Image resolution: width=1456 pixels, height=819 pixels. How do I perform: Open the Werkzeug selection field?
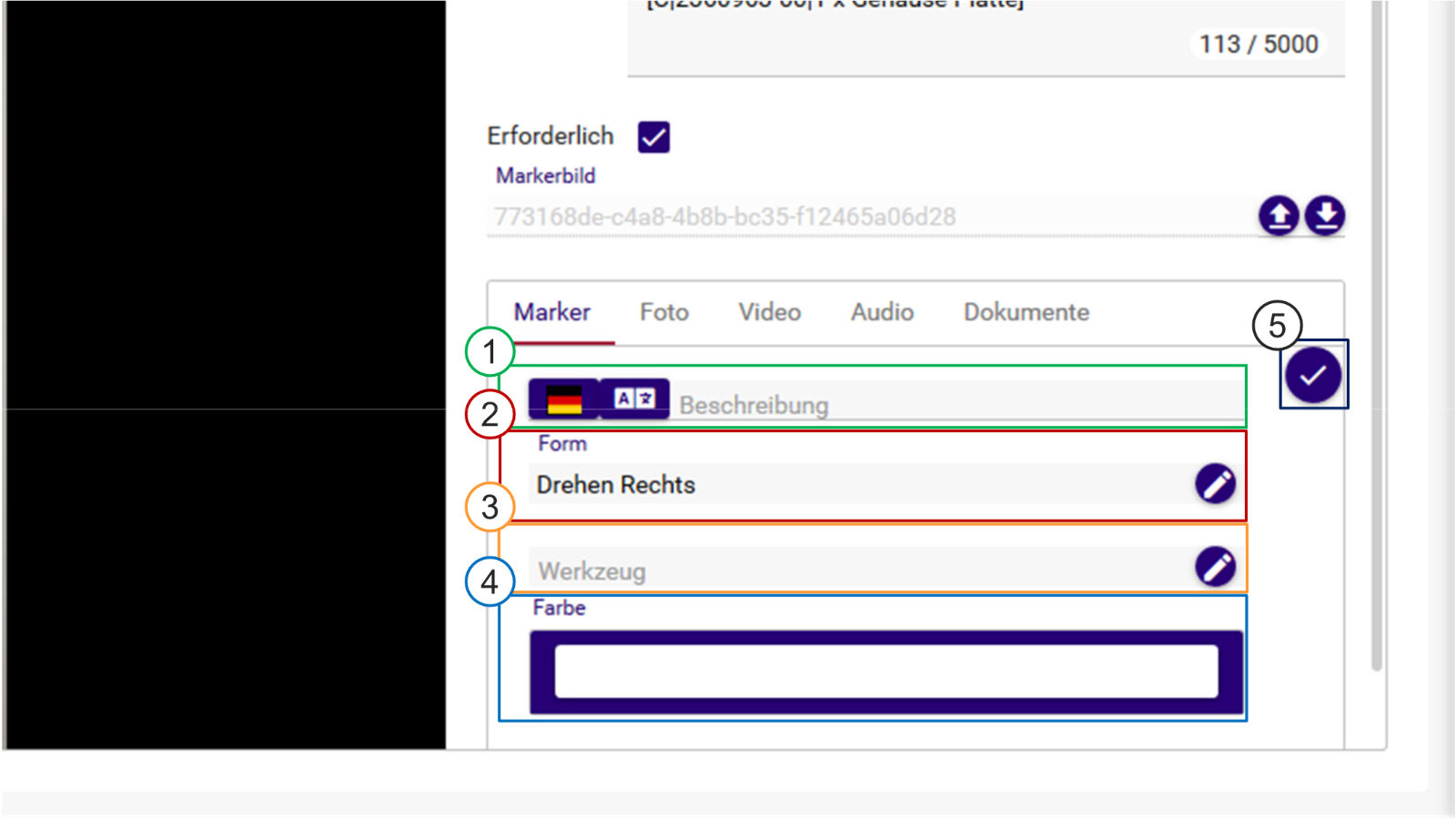pyautogui.click(x=855, y=571)
